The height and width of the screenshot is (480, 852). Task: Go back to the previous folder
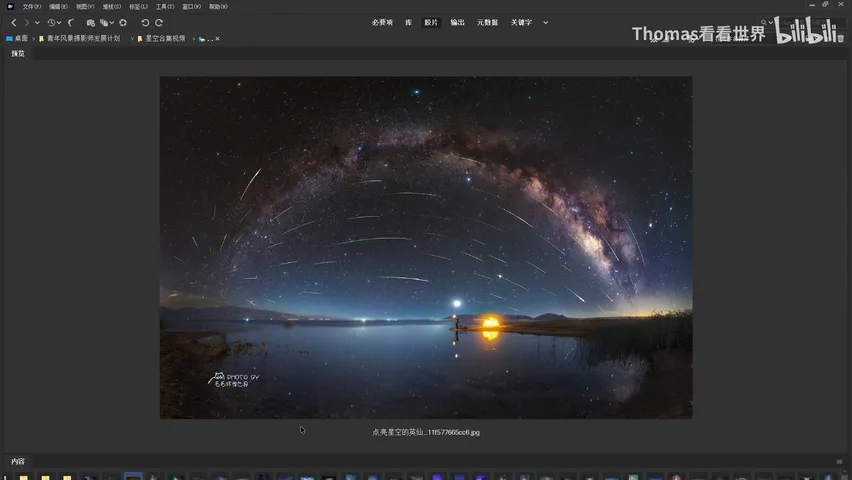[x=14, y=23]
